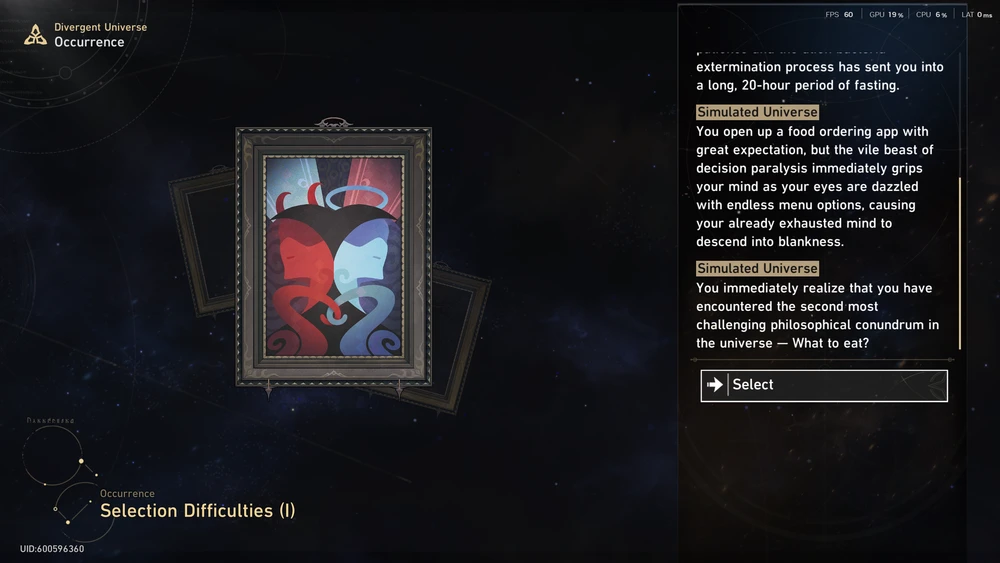Viewport: 1000px width, 563px height.
Task: Click the dialogue panel scrollbar
Action: click(x=960, y=263)
